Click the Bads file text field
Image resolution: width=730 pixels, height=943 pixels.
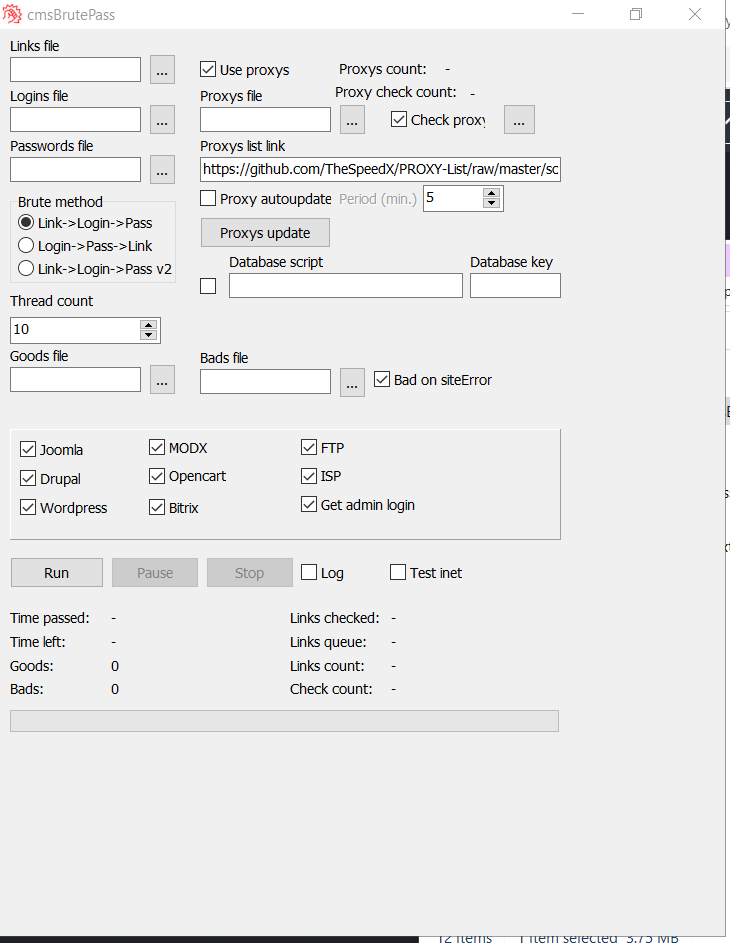point(265,382)
